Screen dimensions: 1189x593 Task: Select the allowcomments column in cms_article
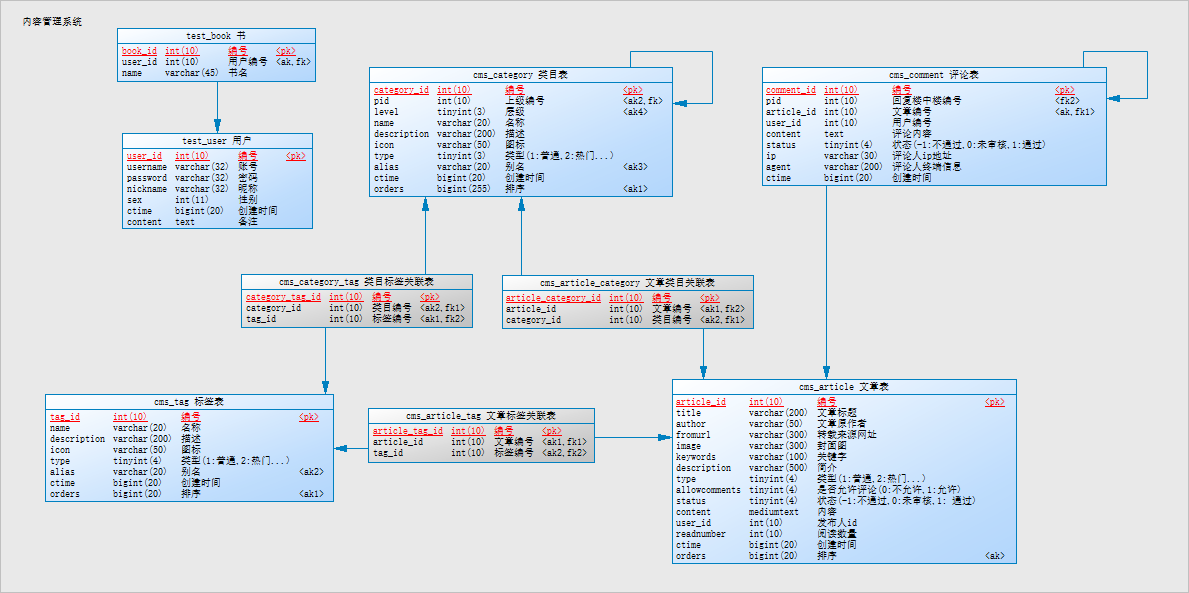click(x=844, y=490)
